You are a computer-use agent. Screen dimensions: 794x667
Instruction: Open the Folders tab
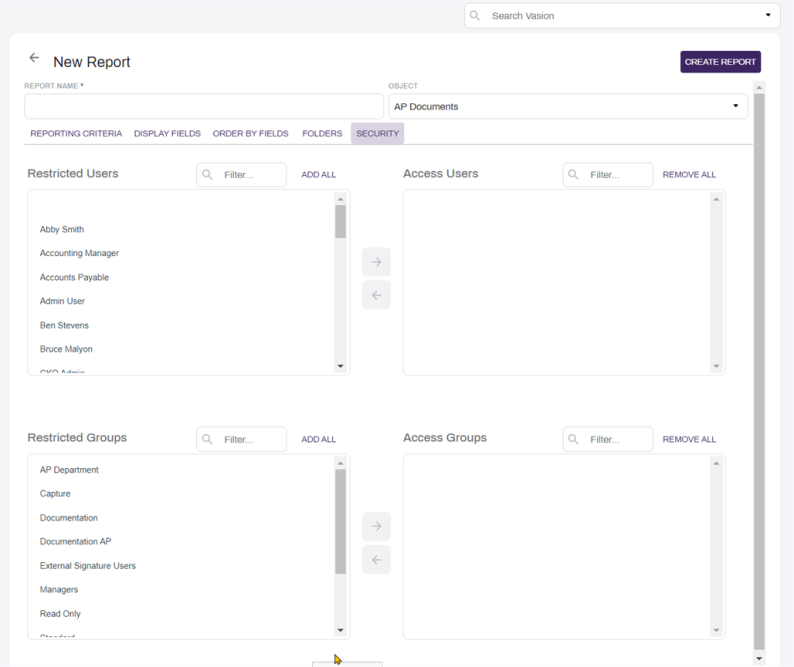pyautogui.click(x=322, y=133)
